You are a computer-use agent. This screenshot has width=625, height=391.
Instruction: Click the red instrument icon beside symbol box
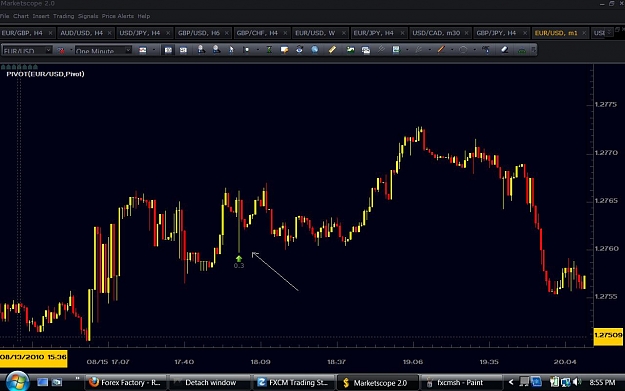coord(61,50)
